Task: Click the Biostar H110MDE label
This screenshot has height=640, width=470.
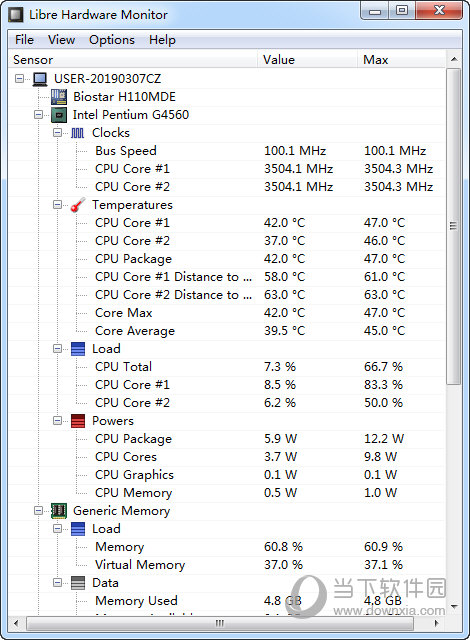Action: pos(124,97)
